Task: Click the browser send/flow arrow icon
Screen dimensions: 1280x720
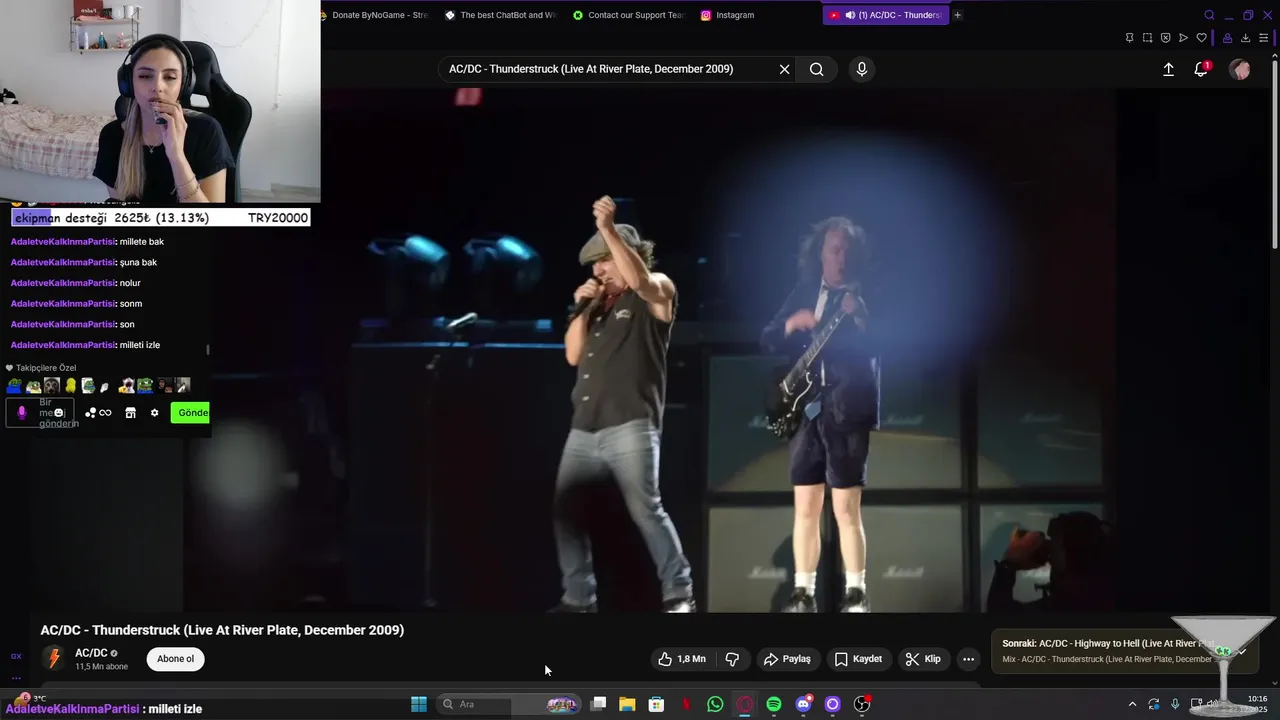Action: click(1183, 38)
